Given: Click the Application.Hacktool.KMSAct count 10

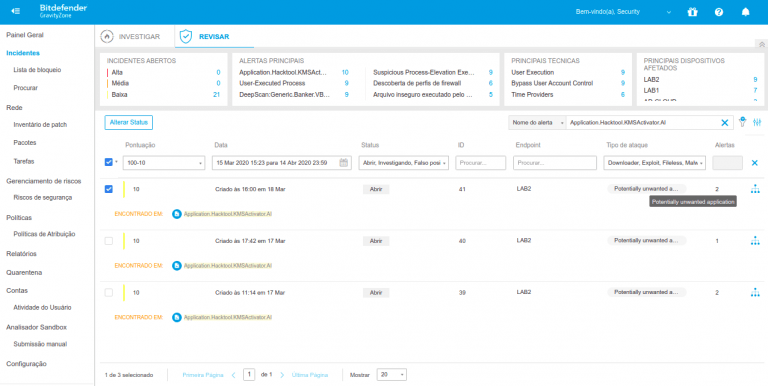Looking at the screenshot, I should tap(345, 72).
